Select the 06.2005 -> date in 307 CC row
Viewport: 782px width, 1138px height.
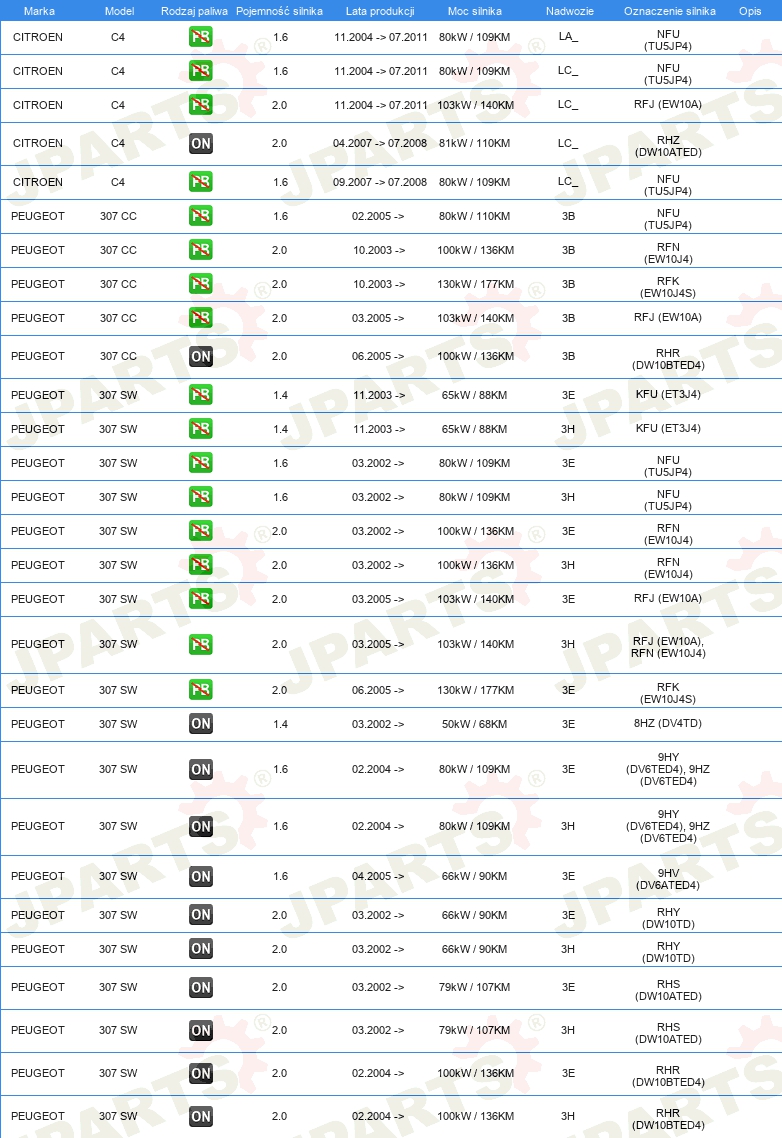[x=378, y=356]
